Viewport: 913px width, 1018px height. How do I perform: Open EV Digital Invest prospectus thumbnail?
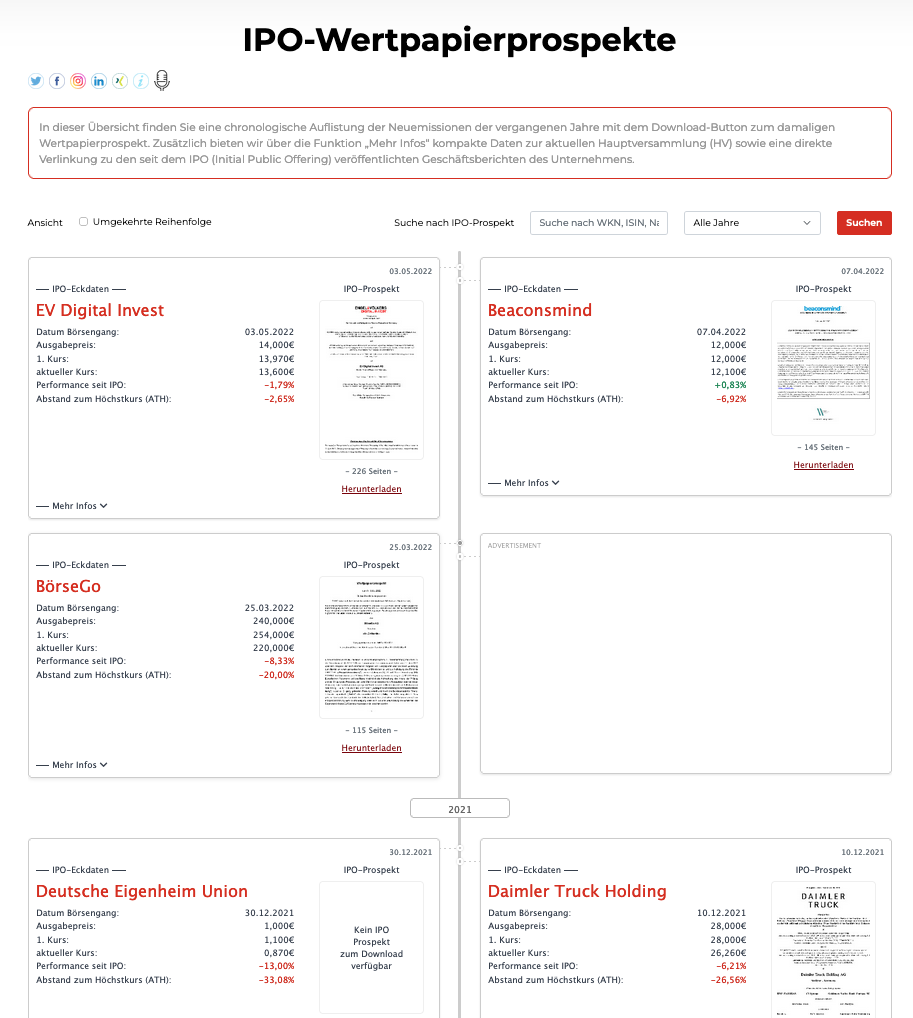pos(371,380)
